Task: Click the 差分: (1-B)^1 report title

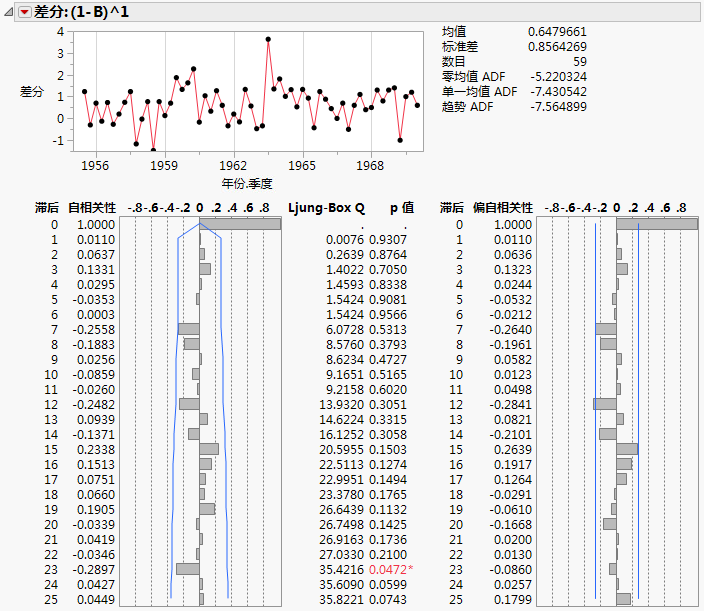Action: [x=82, y=11]
